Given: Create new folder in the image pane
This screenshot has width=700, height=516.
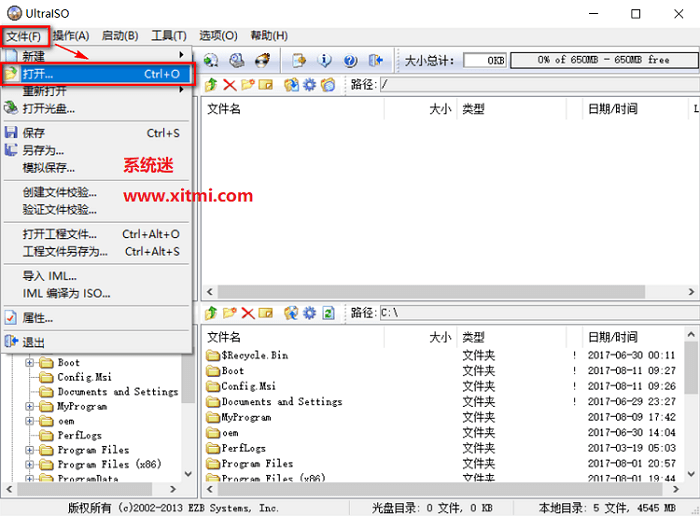Looking at the screenshot, I should 248,84.
